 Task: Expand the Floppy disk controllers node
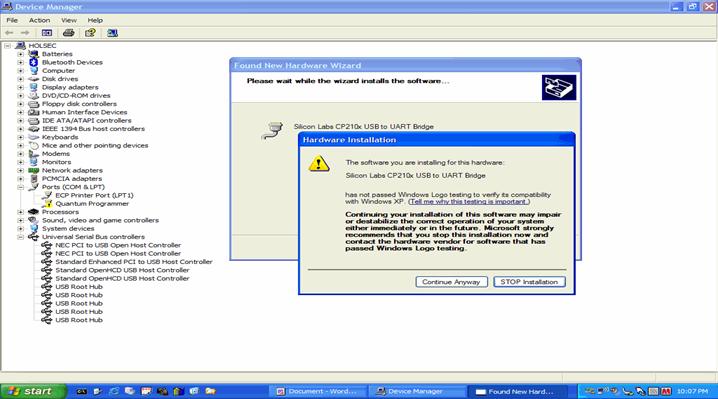tap(20, 104)
